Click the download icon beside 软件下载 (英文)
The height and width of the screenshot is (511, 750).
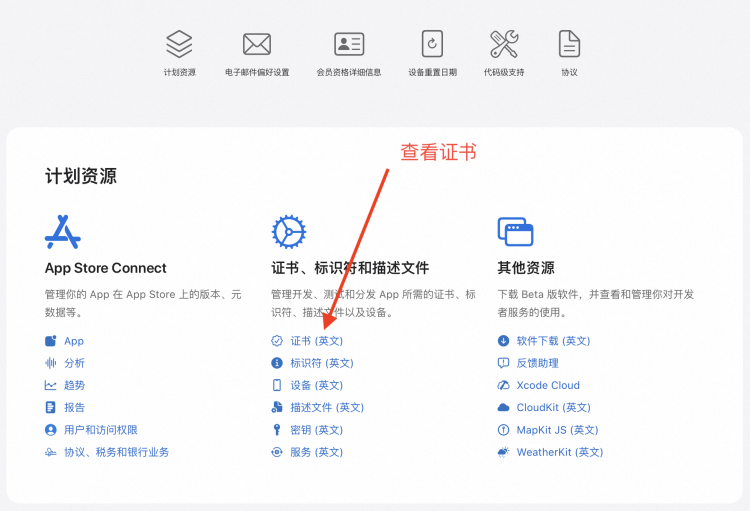503,341
